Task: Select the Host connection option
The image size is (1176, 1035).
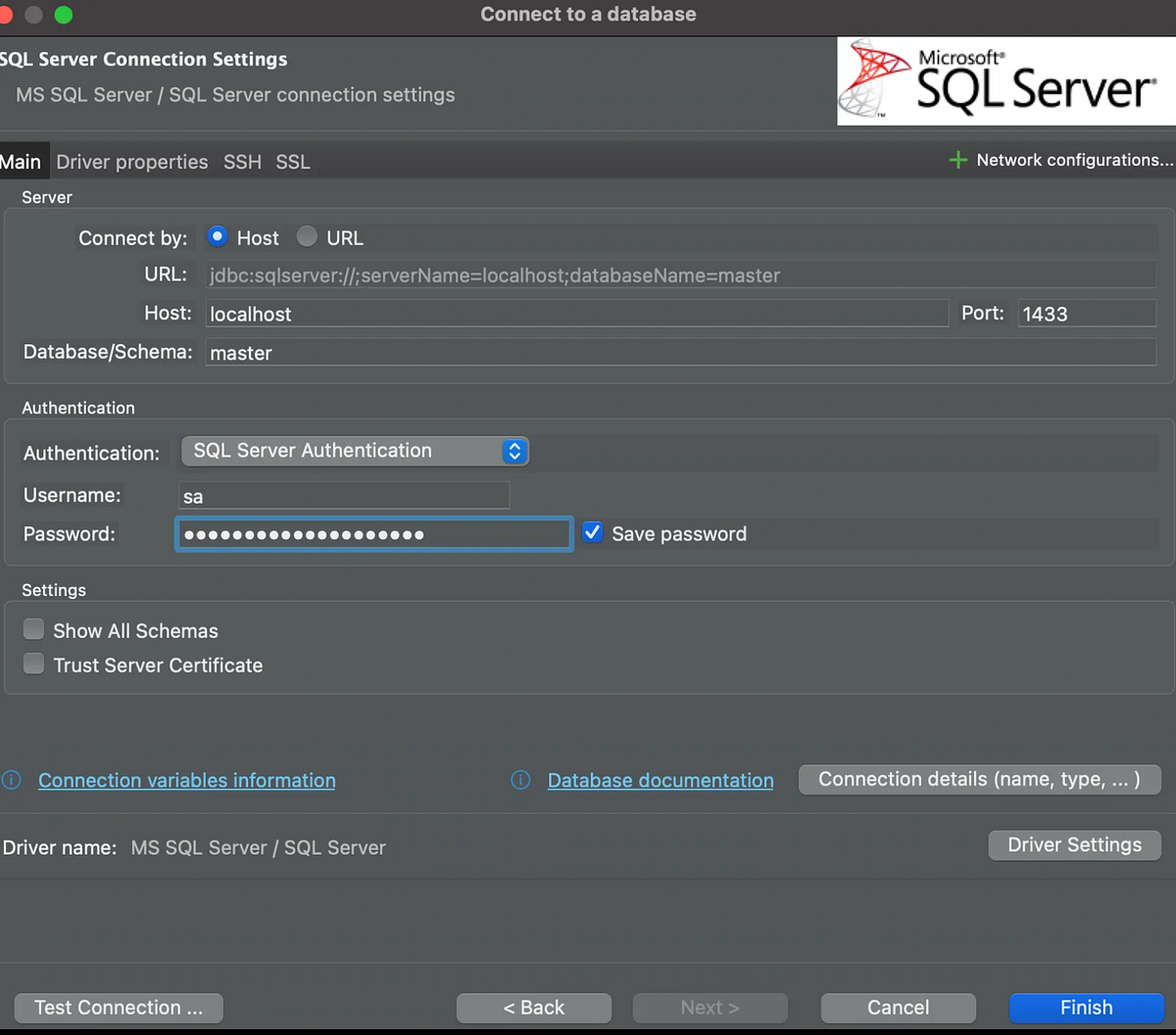Action: (217, 236)
